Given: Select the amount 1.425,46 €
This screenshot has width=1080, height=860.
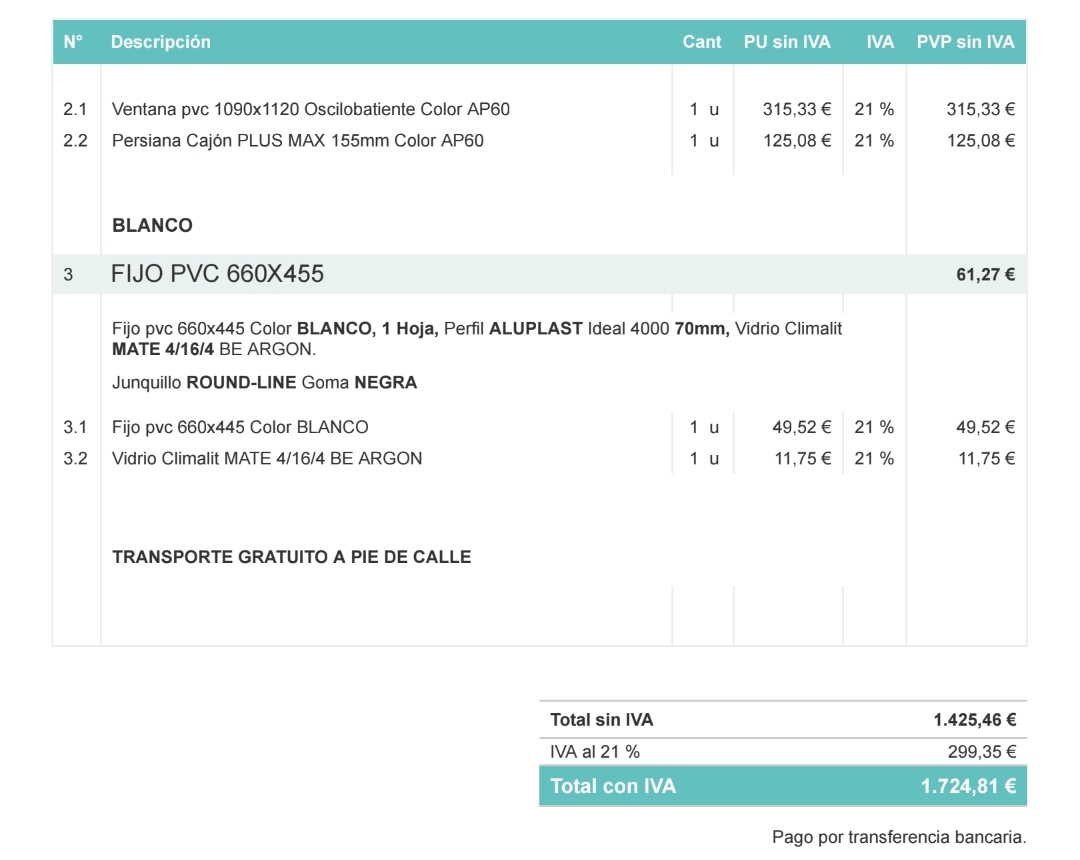Looking at the screenshot, I should (975, 720).
